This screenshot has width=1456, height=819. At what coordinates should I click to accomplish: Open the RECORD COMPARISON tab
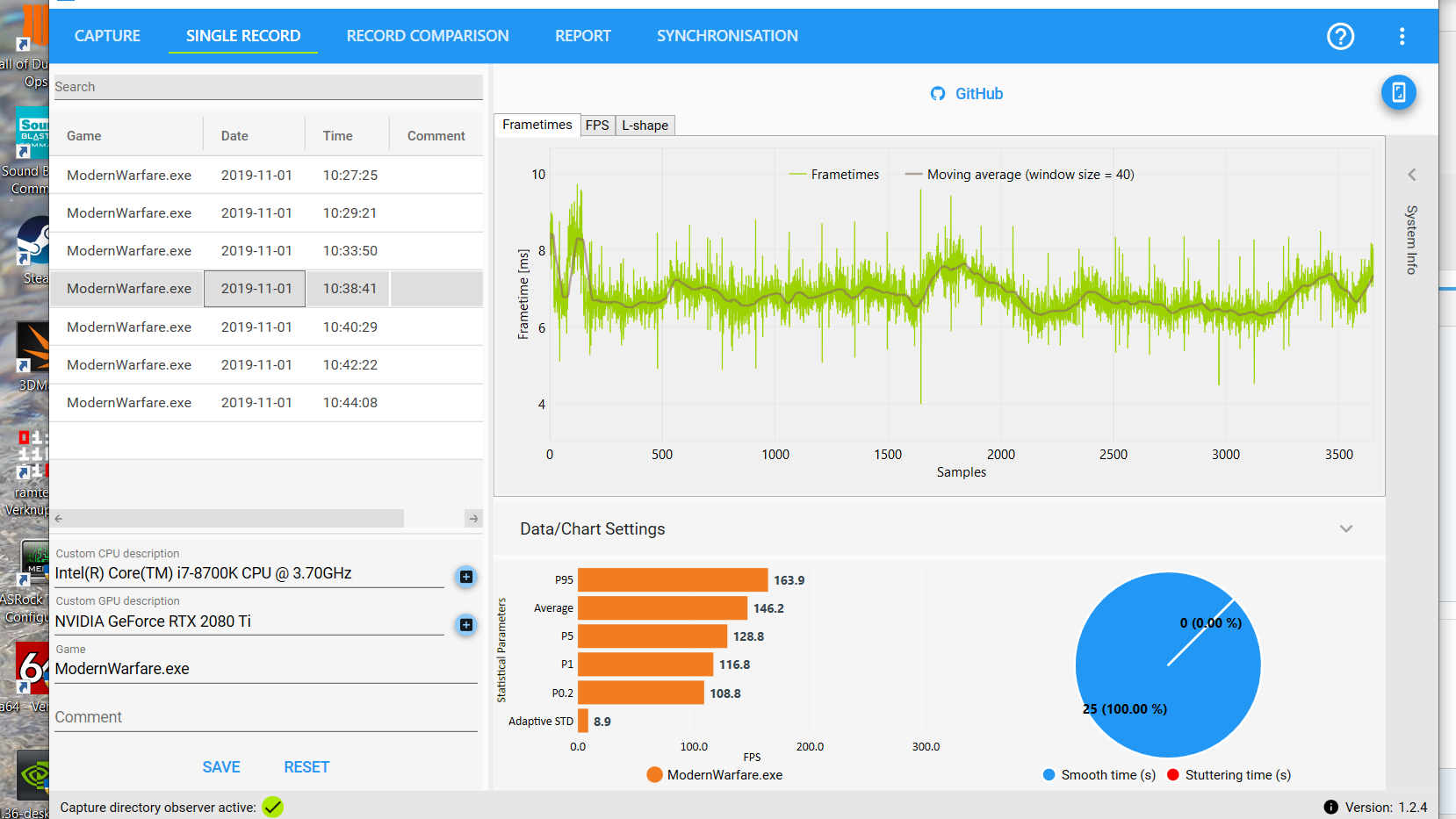click(x=428, y=36)
